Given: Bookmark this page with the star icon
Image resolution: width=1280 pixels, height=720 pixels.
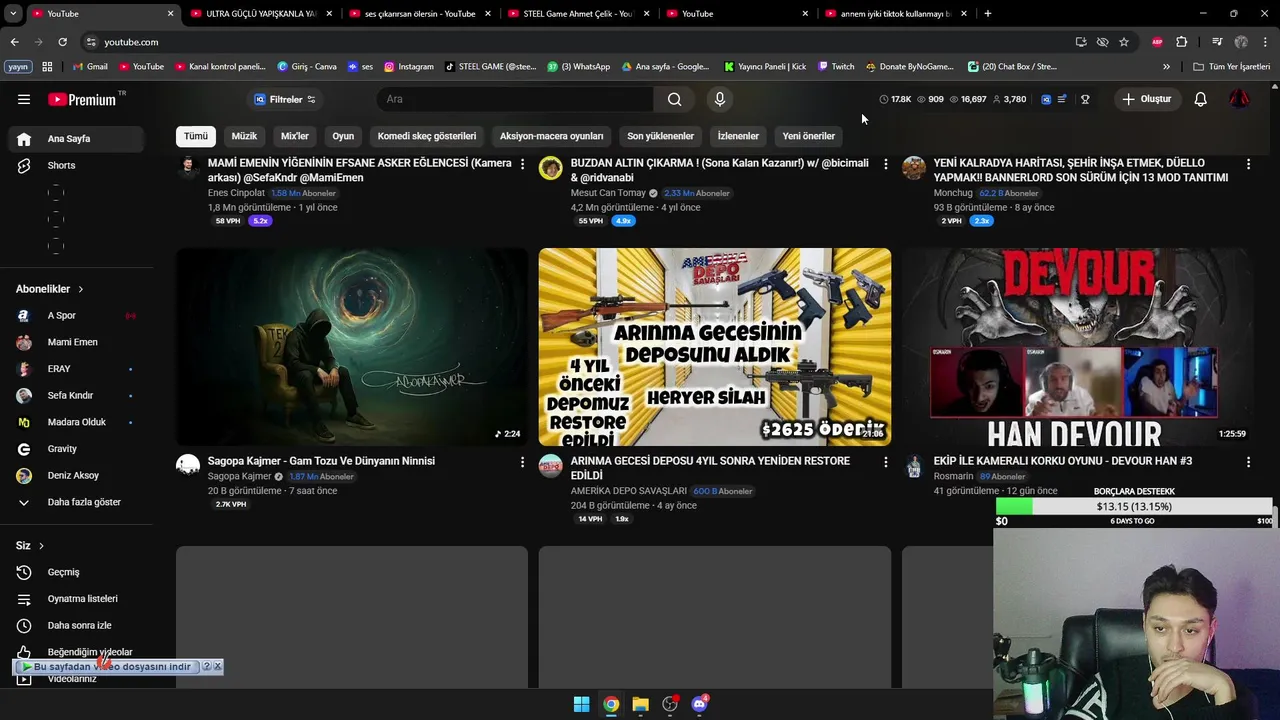Looking at the screenshot, I should (1124, 42).
